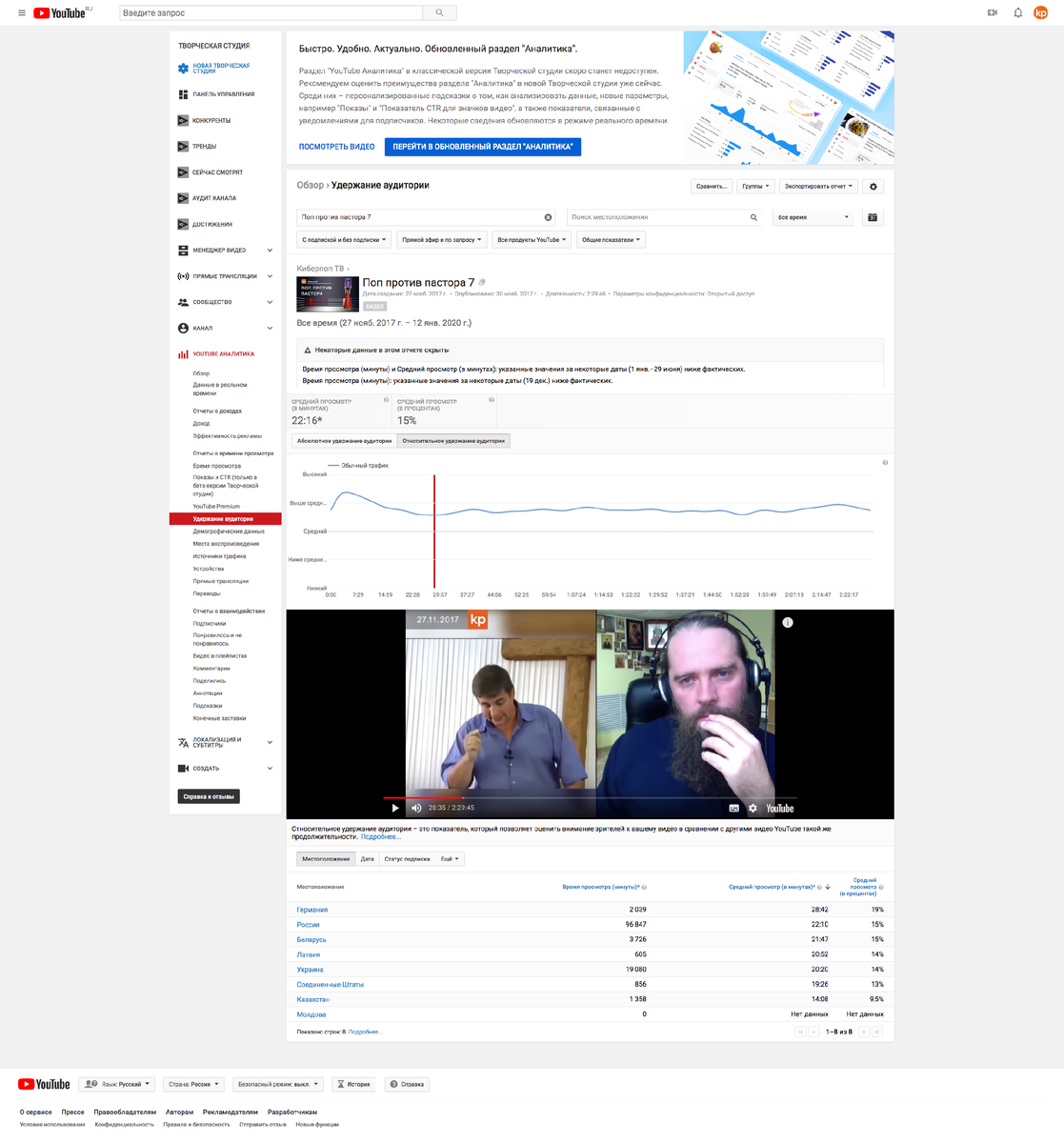Select the 'Статус подписки' table tab

click(x=407, y=859)
